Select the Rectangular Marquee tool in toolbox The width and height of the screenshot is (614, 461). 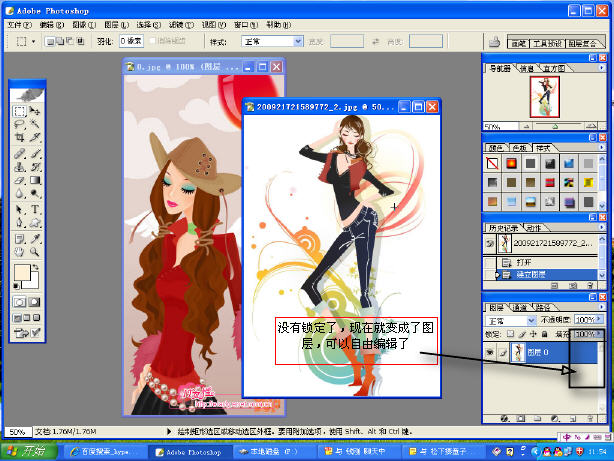coord(20,111)
